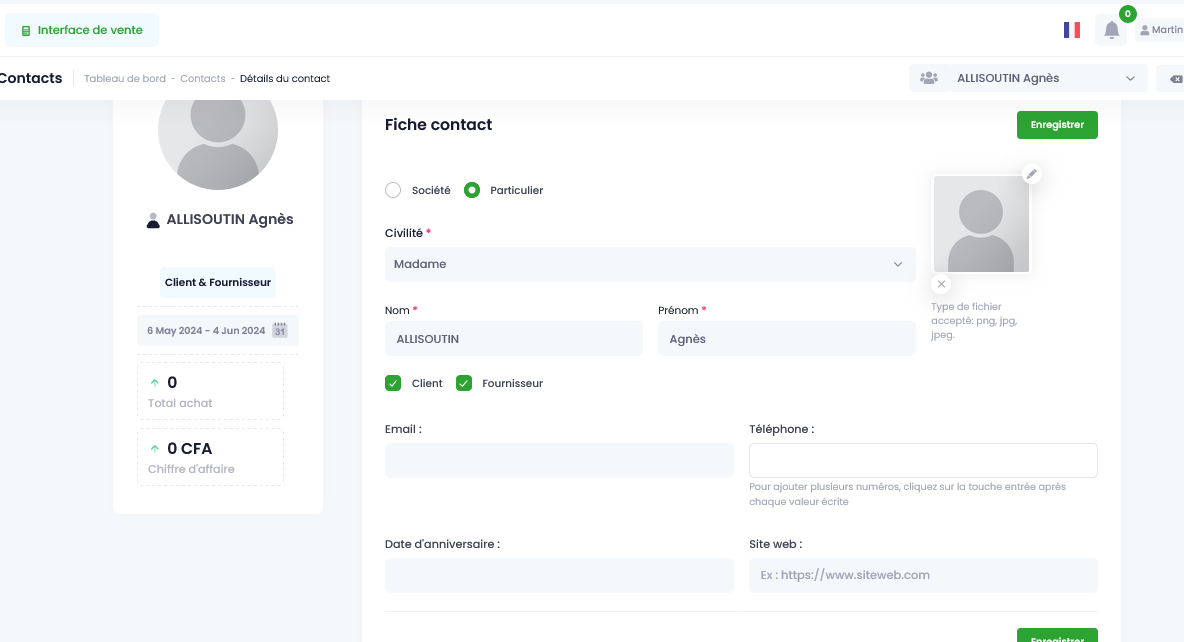Click the backspace icon at top right

tap(1176, 79)
